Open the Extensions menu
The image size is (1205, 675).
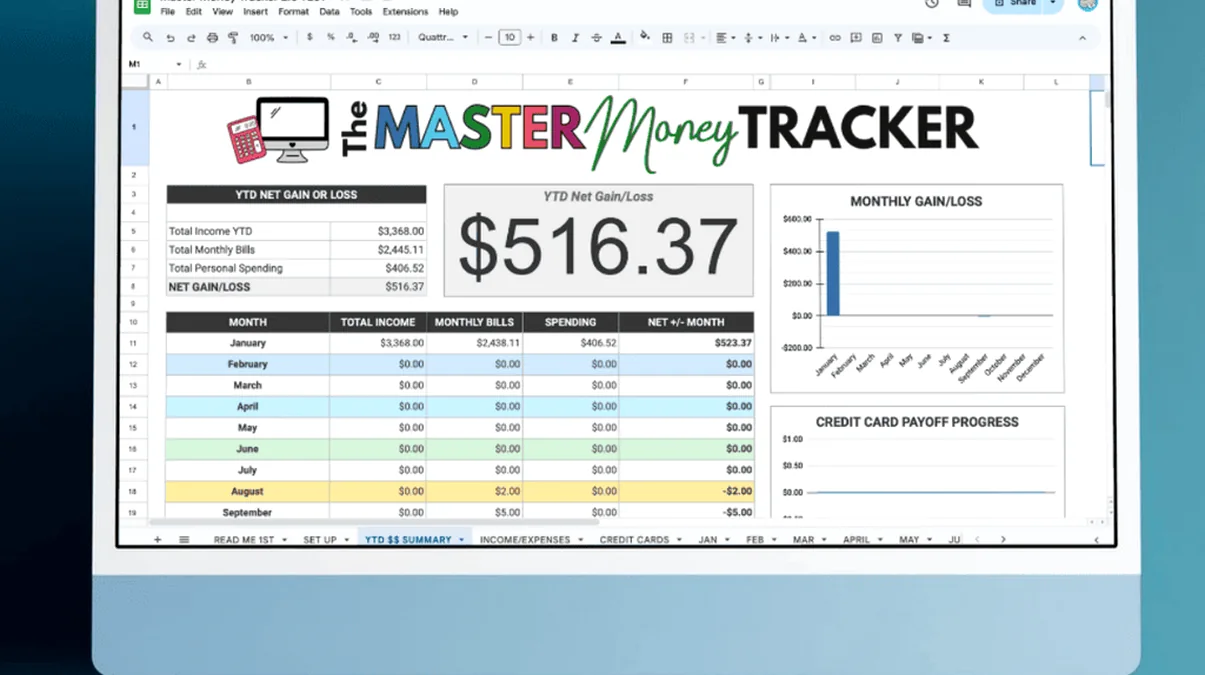pos(405,12)
